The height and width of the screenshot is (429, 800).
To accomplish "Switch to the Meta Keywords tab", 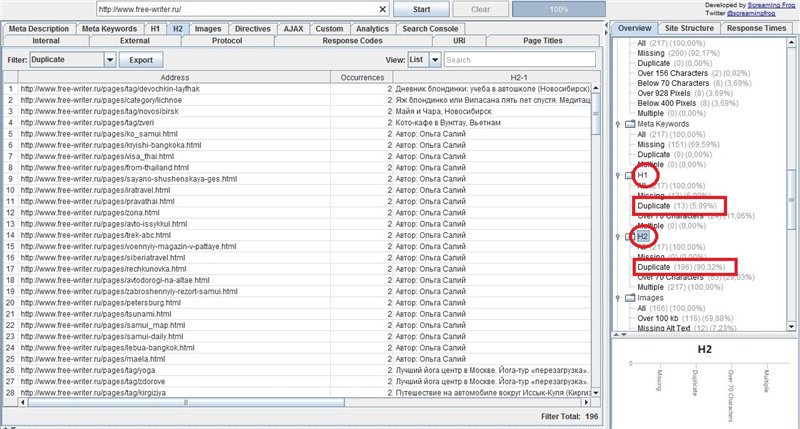I will [109, 29].
